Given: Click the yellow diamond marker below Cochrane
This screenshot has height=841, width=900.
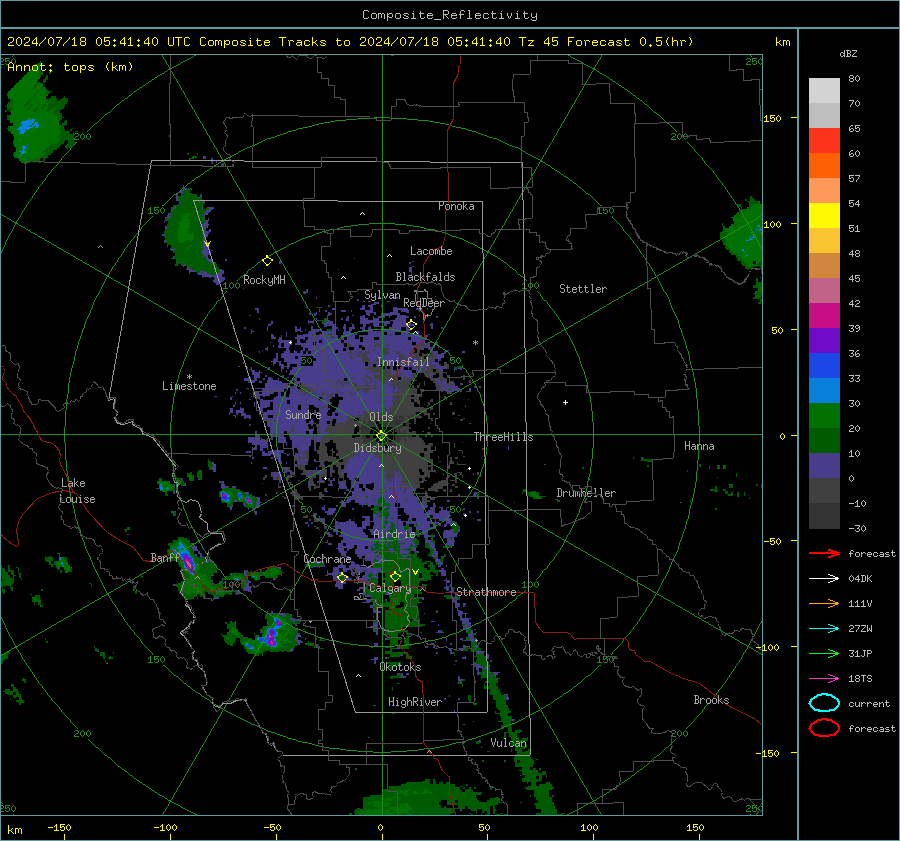Looking at the screenshot, I should 342,578.
